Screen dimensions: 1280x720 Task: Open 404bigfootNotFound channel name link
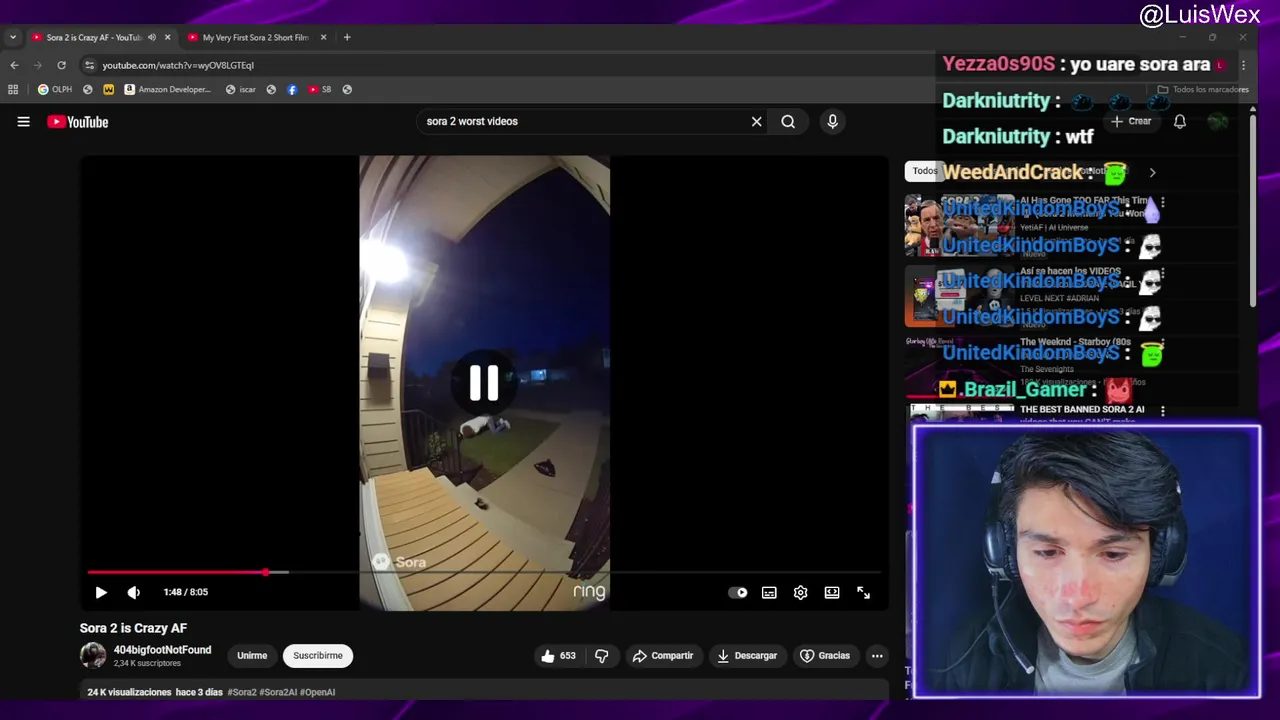(162, 650)
